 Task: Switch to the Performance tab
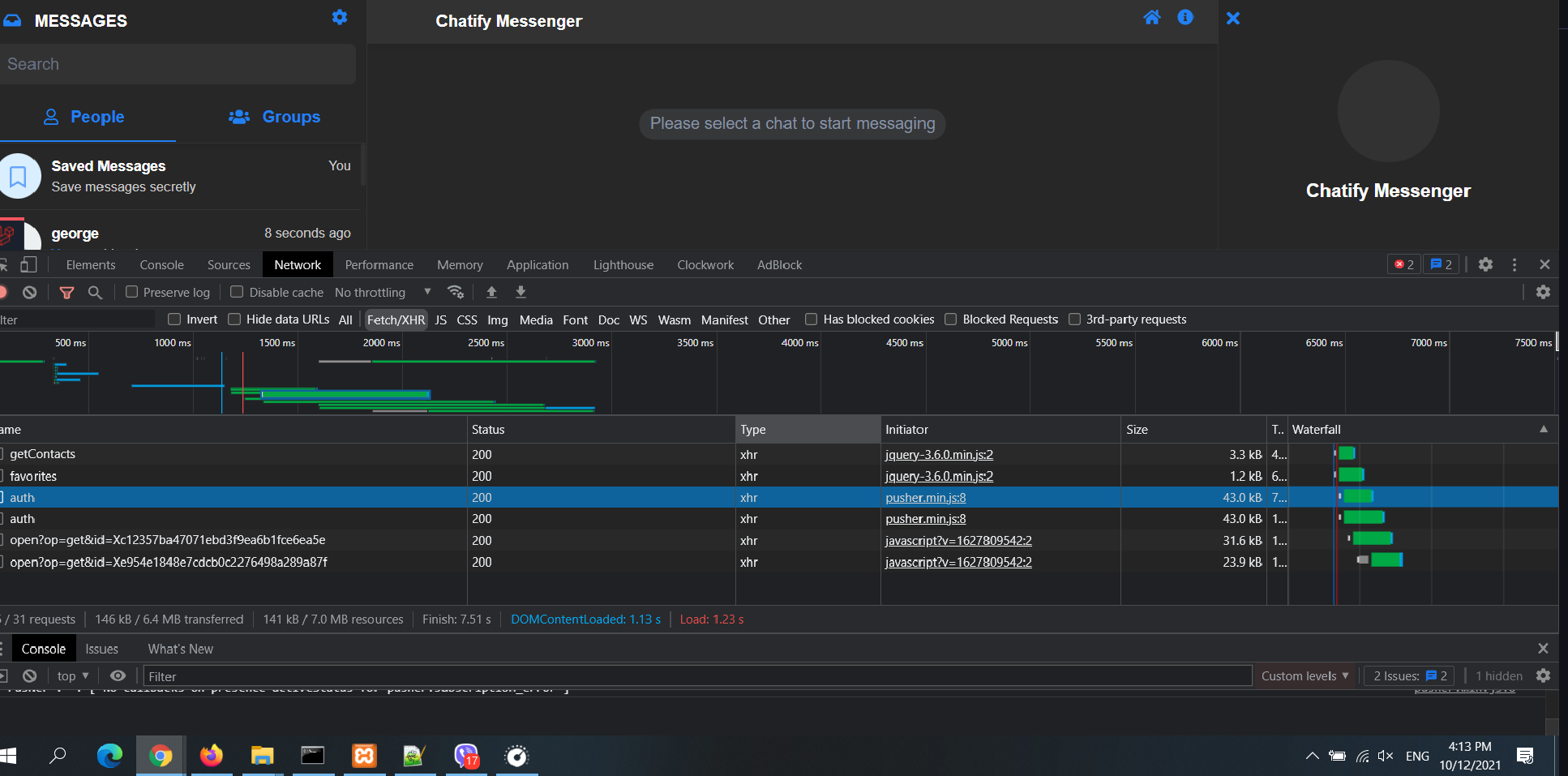pos(379,264)
